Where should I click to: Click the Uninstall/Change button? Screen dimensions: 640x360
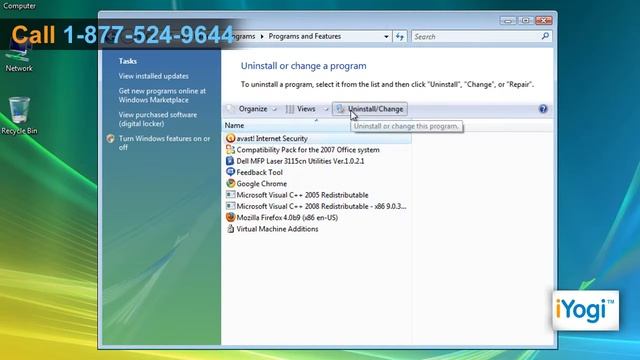pos(370,109)
